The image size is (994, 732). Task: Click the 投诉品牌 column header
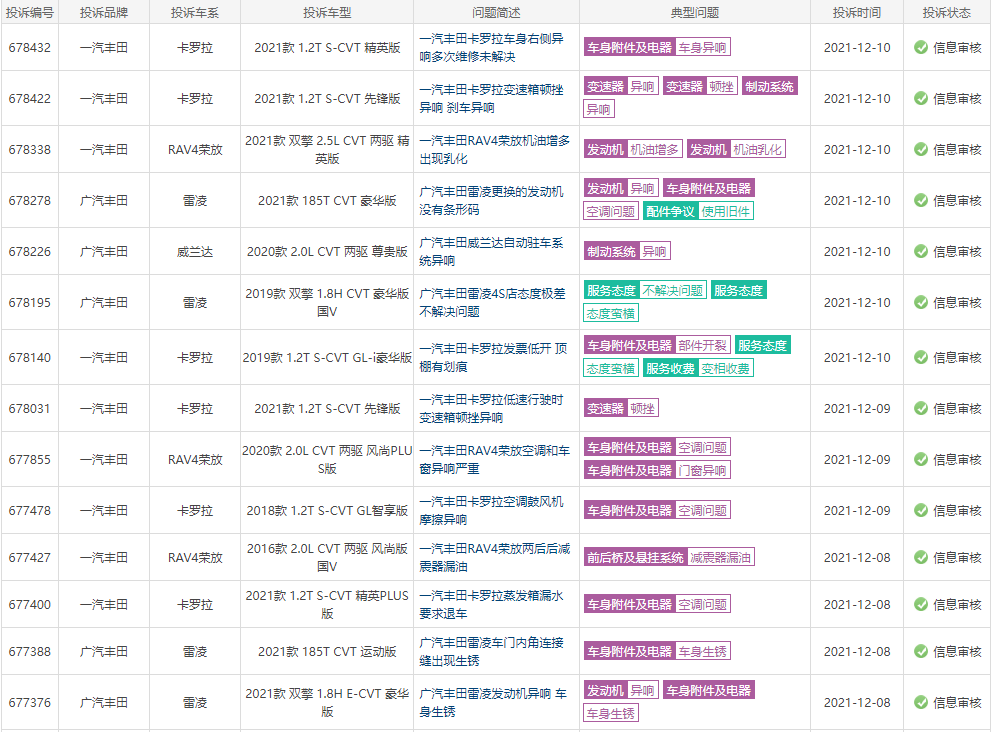tap(104, 13)
